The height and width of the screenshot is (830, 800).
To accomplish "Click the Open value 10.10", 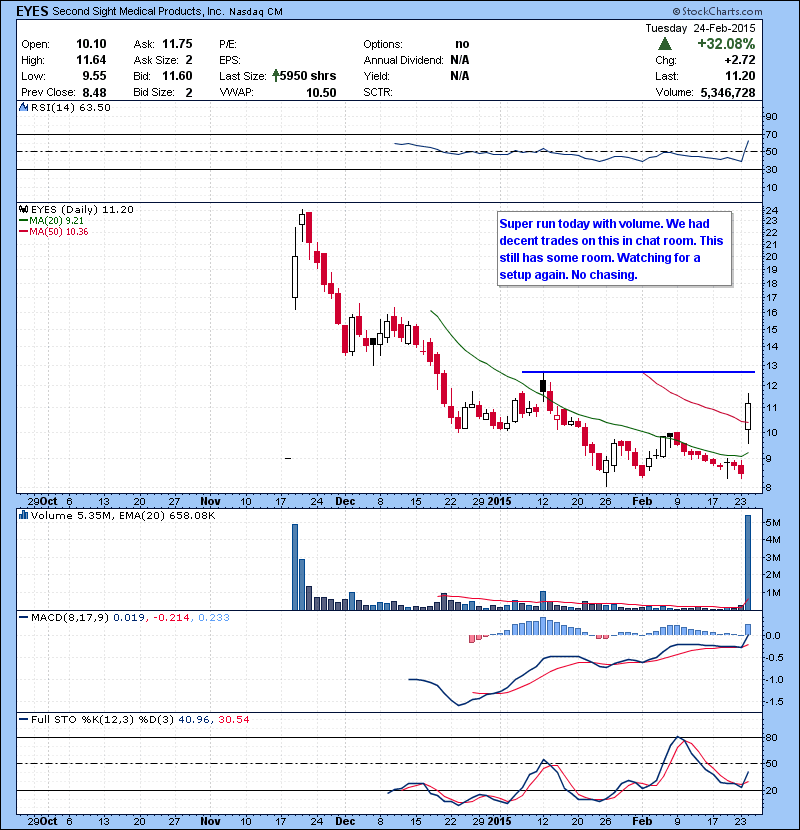I will 91,44.
